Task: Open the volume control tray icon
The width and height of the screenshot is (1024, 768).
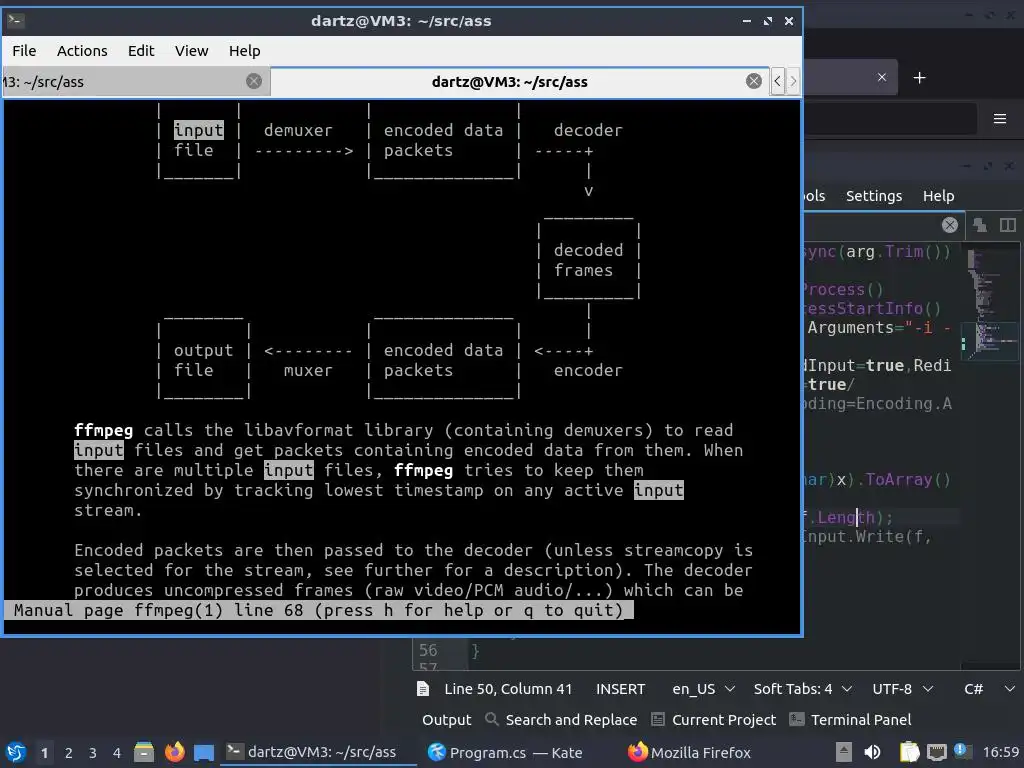Action: [x=872, y=752]
